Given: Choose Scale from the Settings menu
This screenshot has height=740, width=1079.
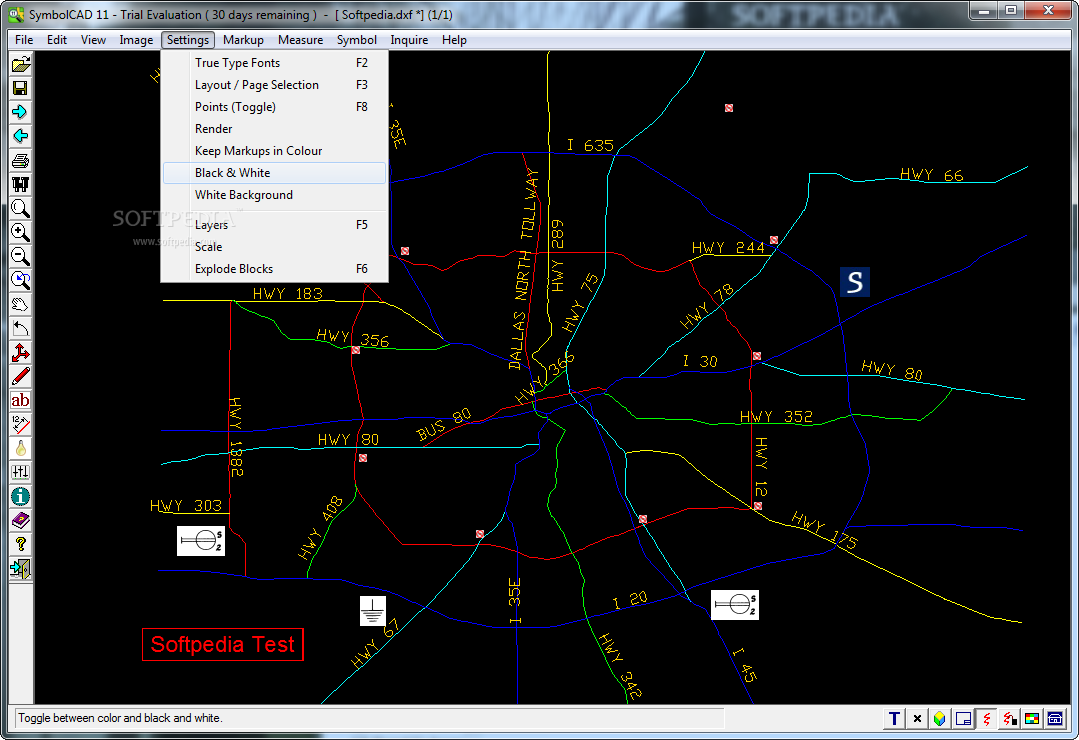Looking at the screenshot, I should coord(275,246).
